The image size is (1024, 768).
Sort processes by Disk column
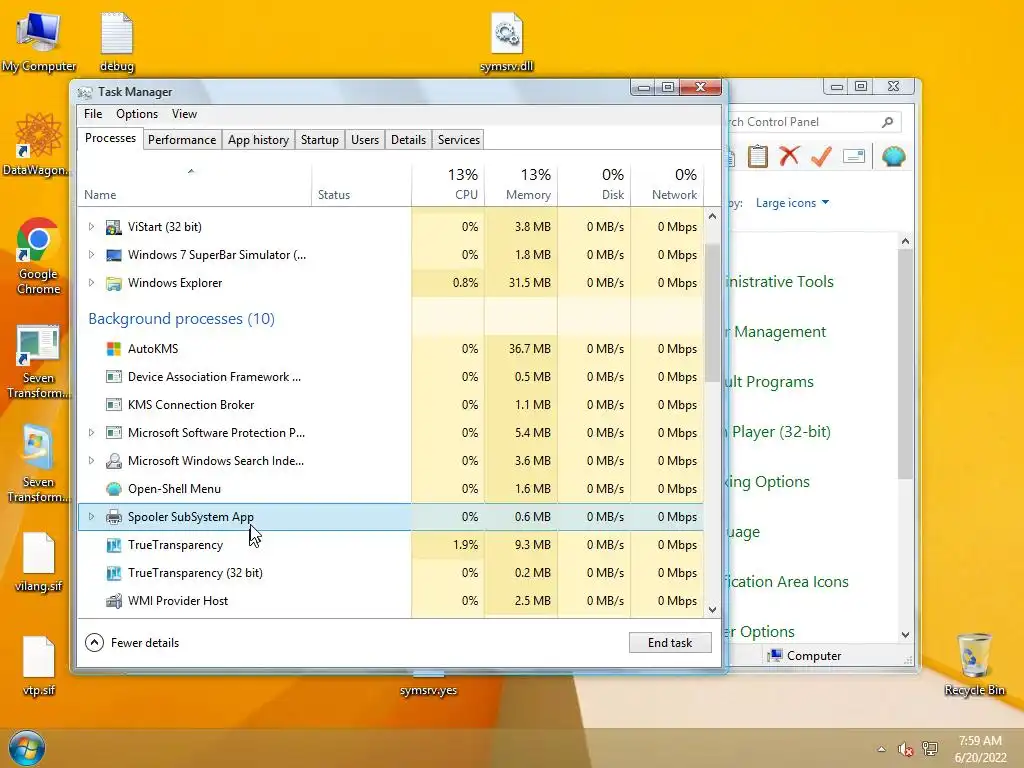click(x=594, y=185)
